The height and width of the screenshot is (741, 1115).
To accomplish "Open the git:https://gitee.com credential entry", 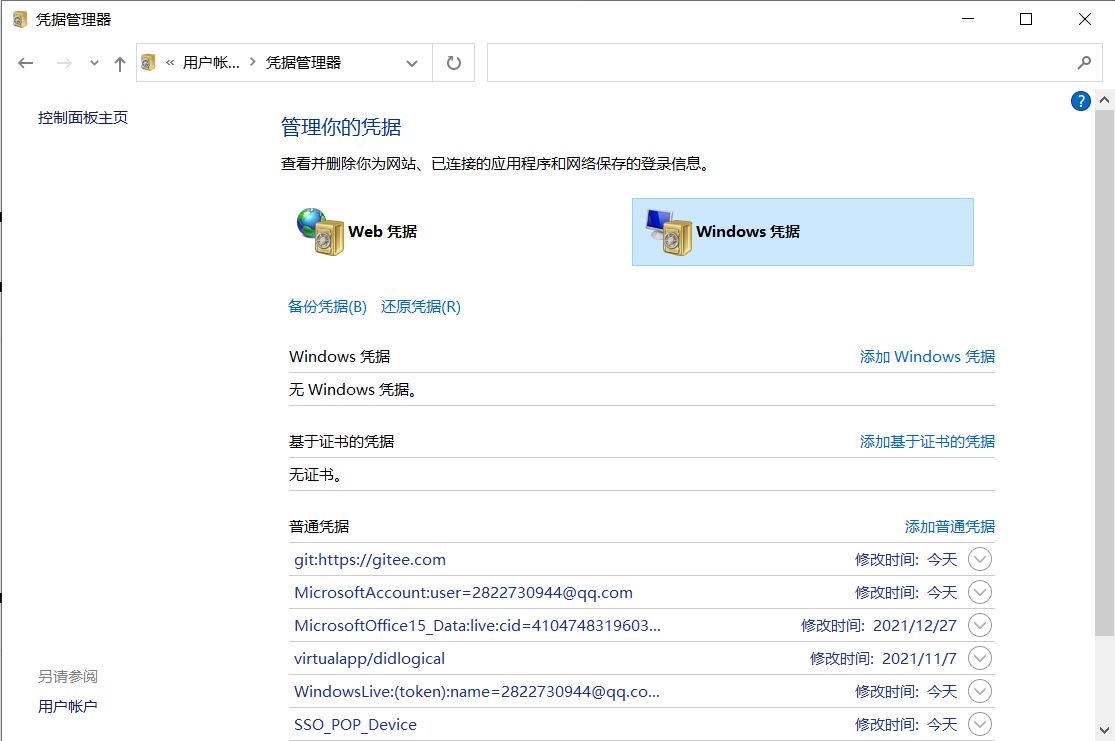I will point(370,560).
